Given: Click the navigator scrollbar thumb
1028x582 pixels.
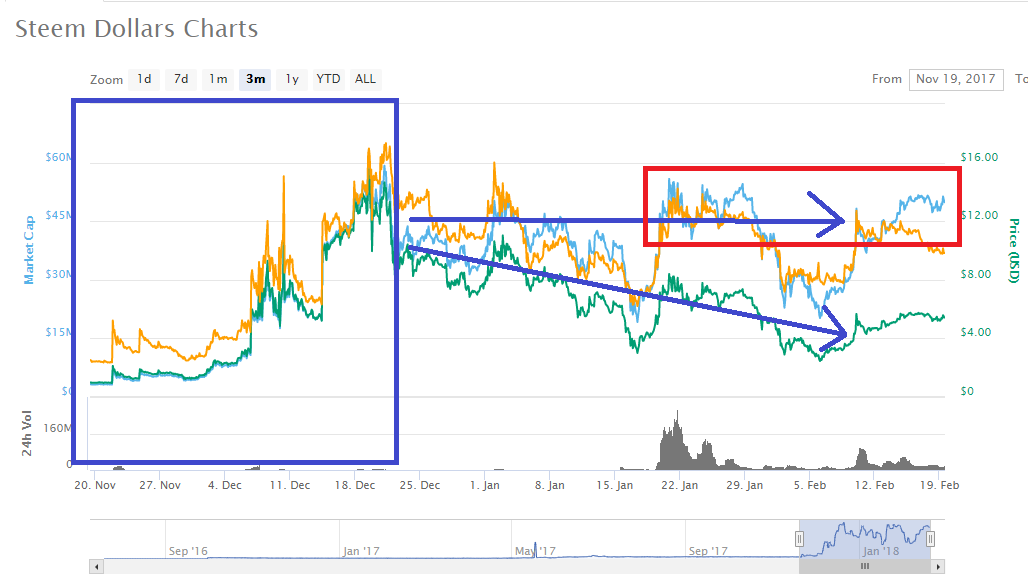Looking at the screenshot, I should 865,566.
